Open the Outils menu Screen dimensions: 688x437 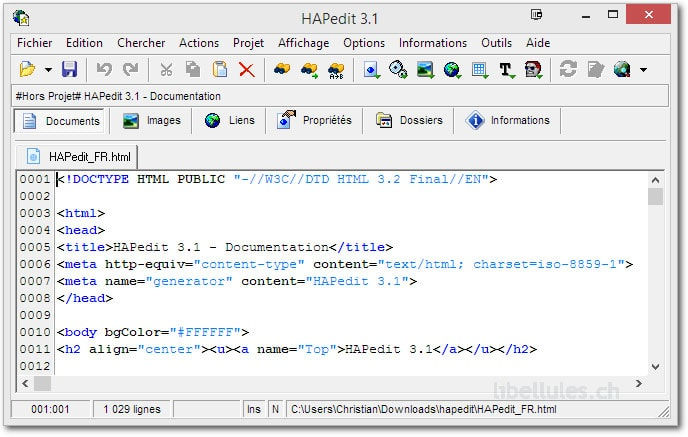click(496, 43)
